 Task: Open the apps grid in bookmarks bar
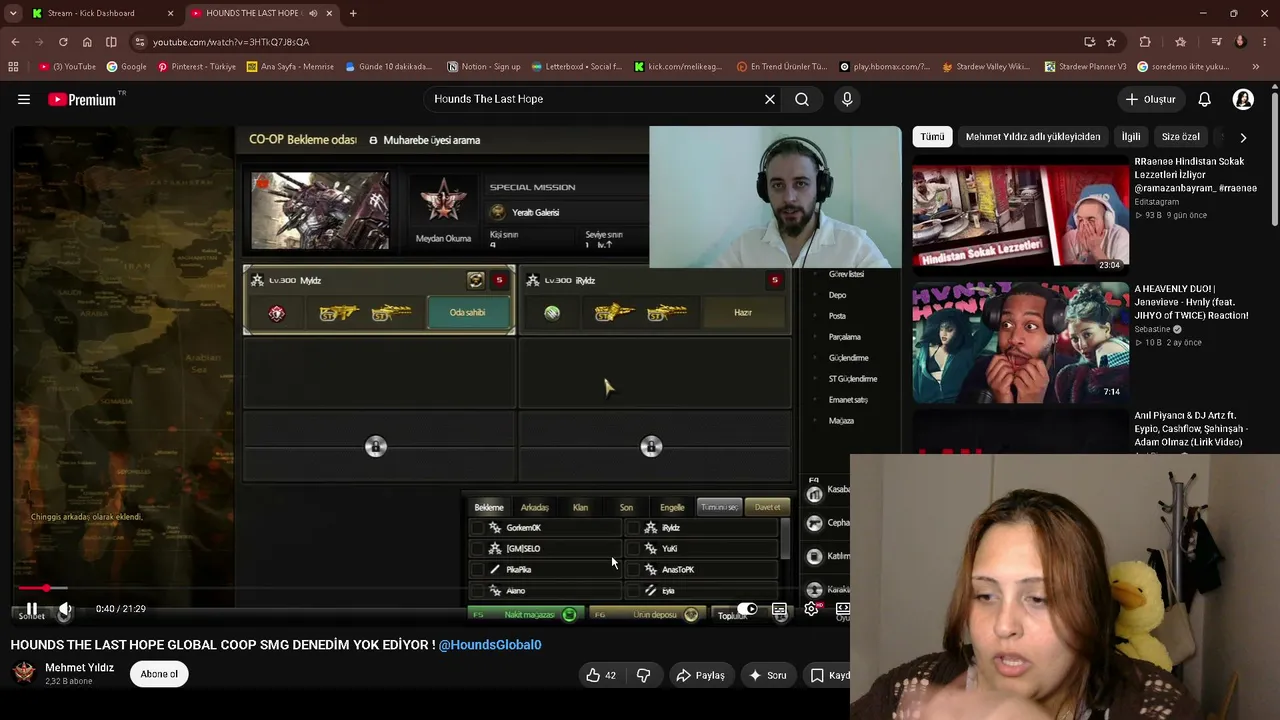13,67
